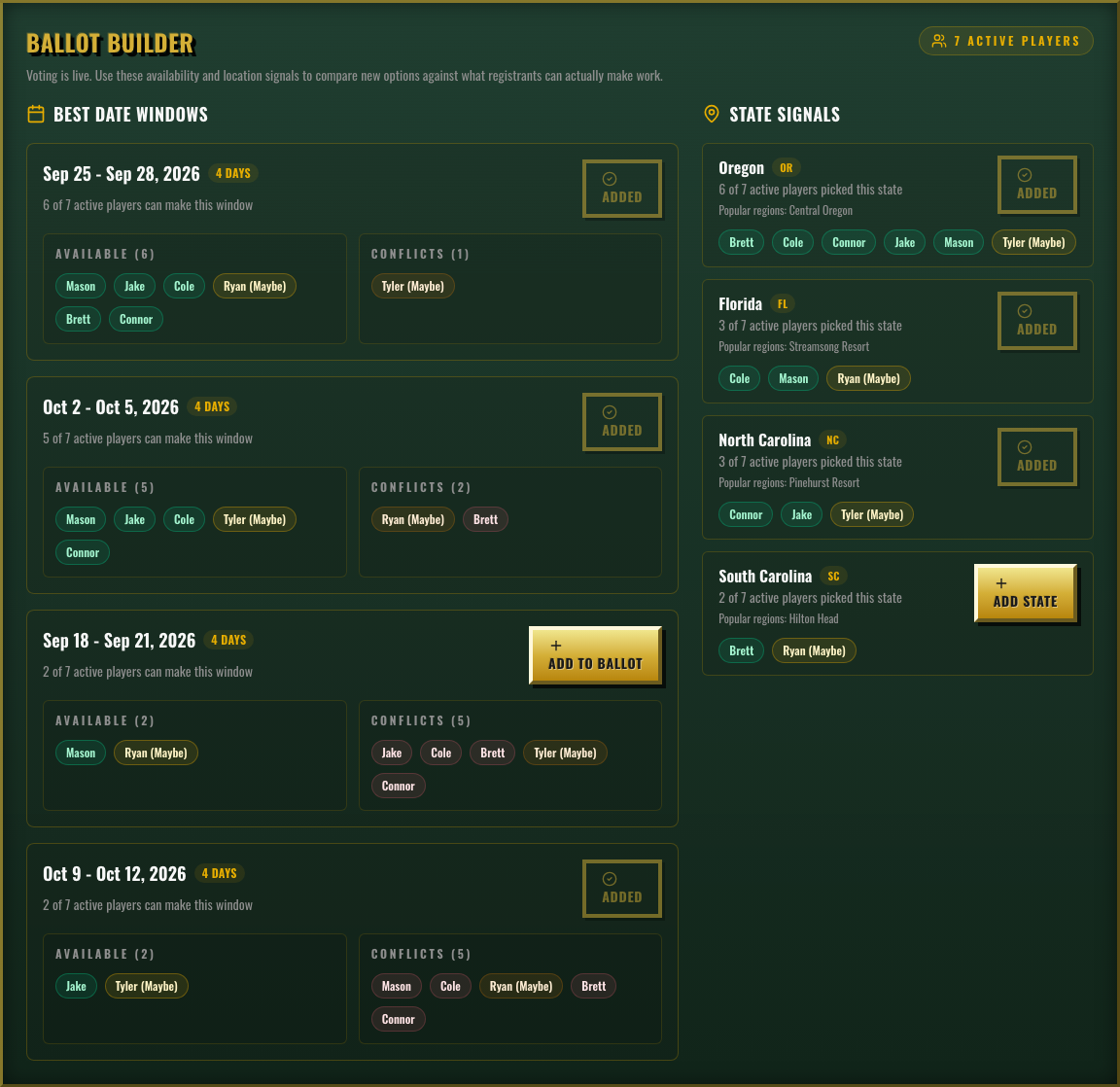Toggle the Tyler (Maybe) chip under Oregon

tap(1033, 242)
